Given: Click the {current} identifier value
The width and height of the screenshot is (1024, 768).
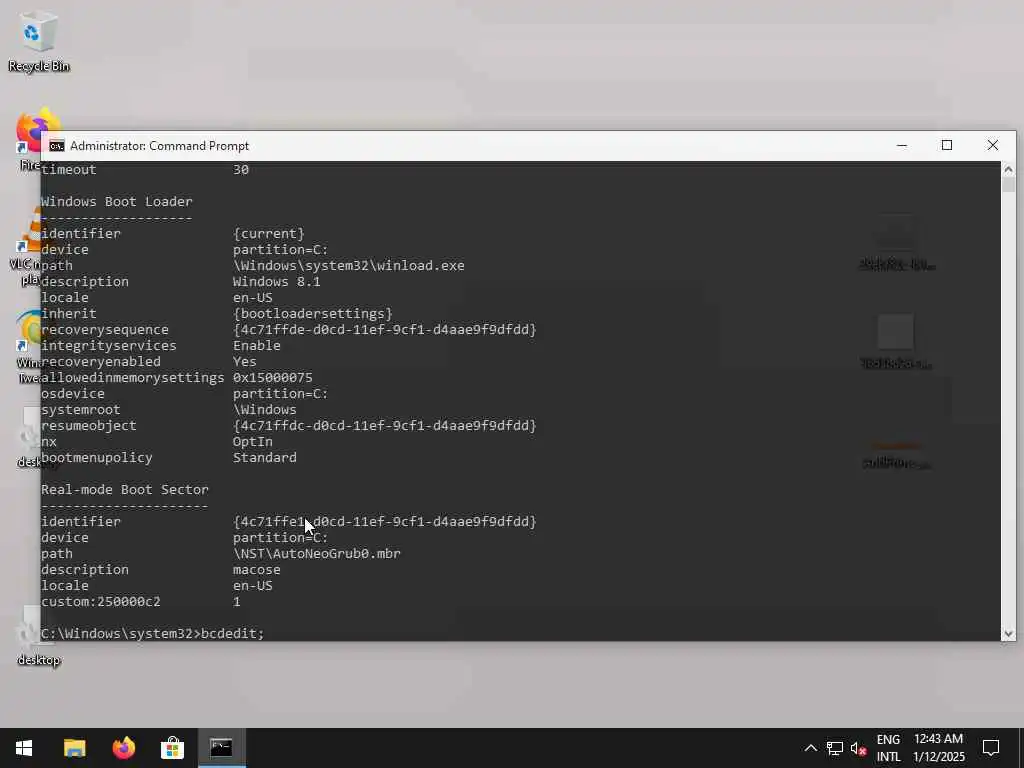Looking at the screenshot, I should 268,234.
